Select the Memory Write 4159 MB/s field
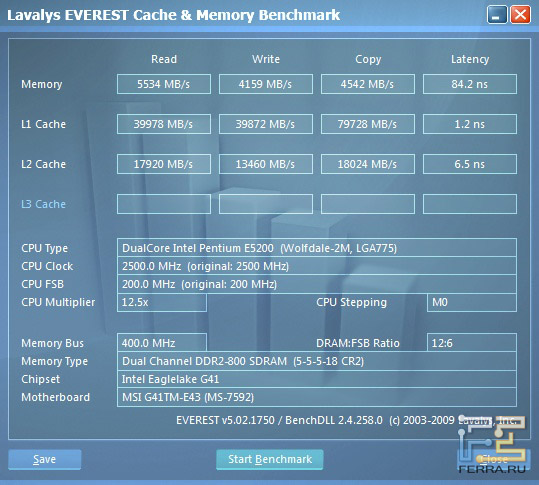This screenshot has width=539, height=485. tap(266, 84)
